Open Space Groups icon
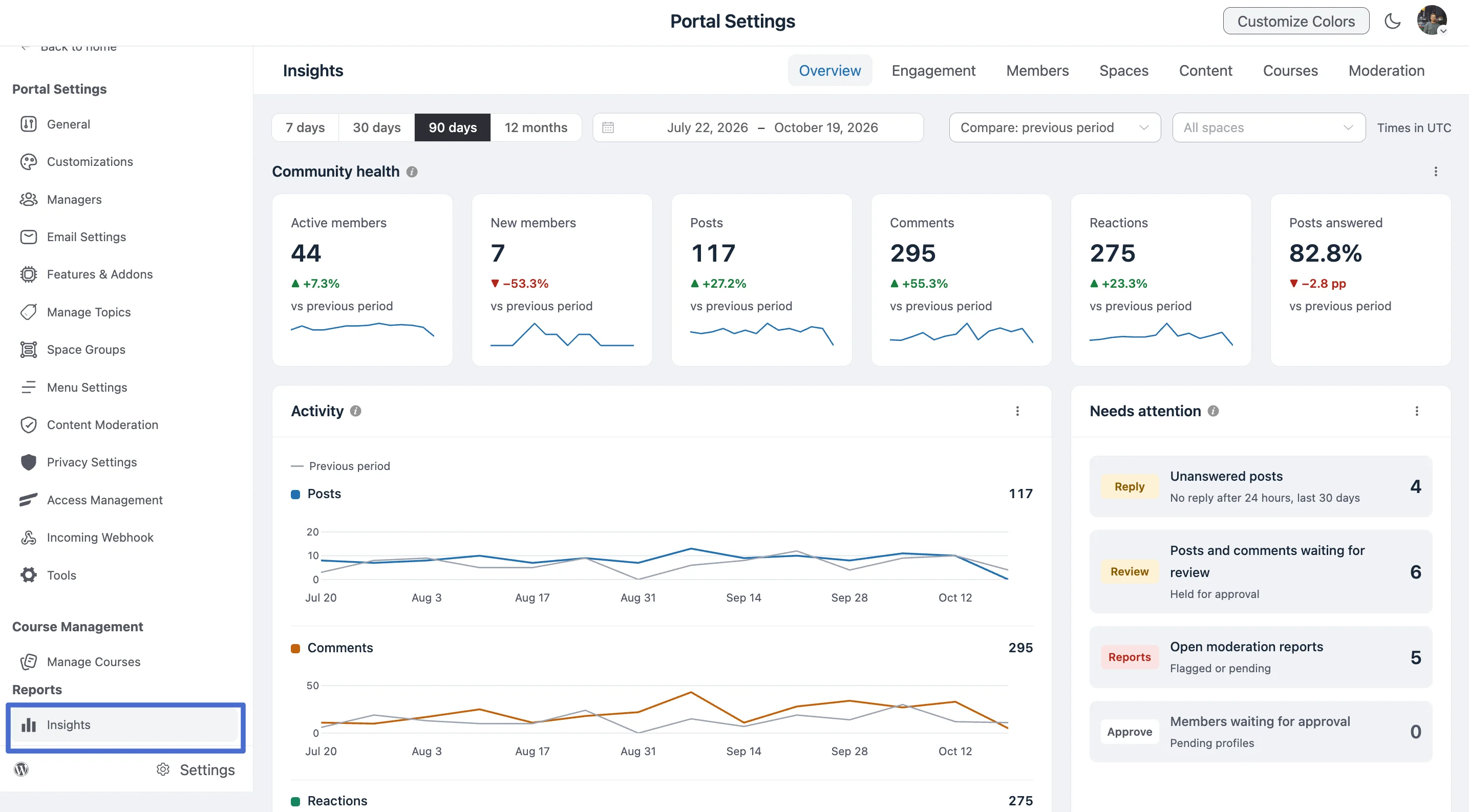The image size is (1469, 812). click(x=29, y=350)
